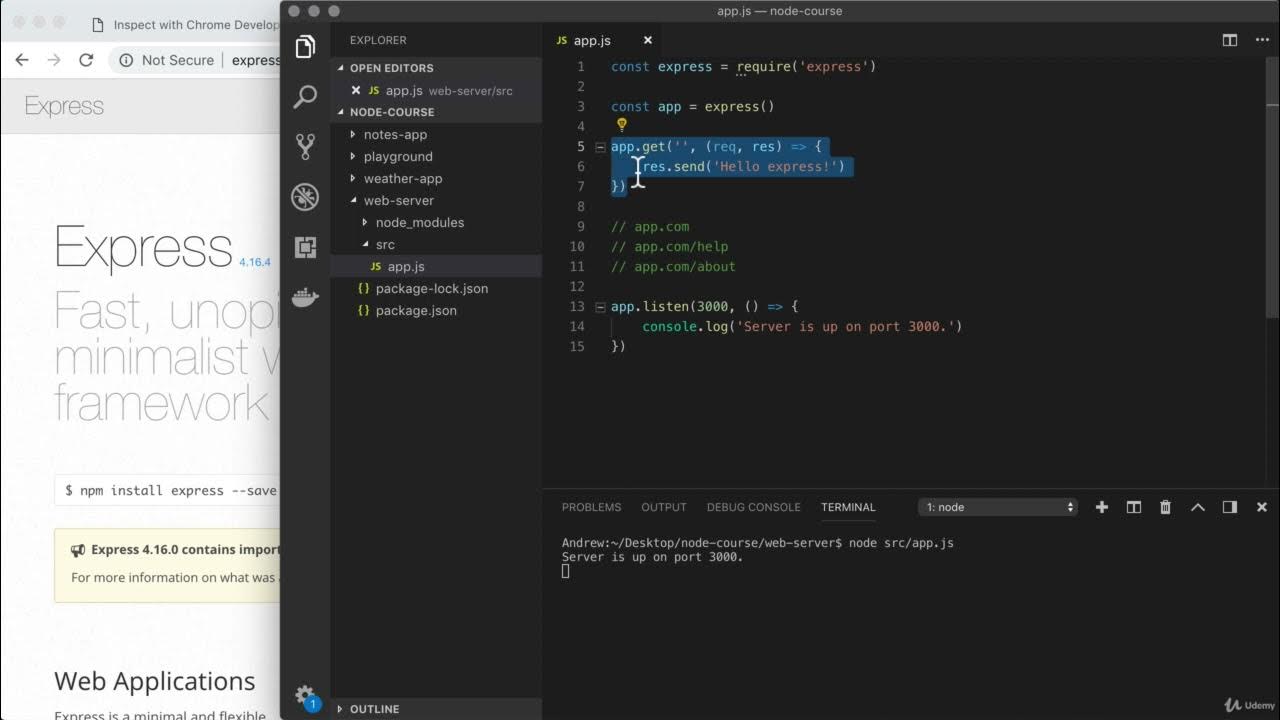Expand the node_modules folder
The height and width of the screenshot is (720, 1280).
(x=365, y=222)
